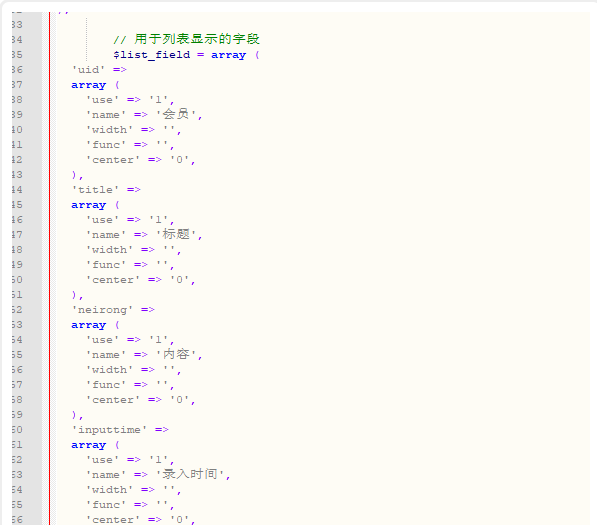Screen dimensions: 597x525
Task: Click the array keyword directly below 'uid'
Action: 88,85
